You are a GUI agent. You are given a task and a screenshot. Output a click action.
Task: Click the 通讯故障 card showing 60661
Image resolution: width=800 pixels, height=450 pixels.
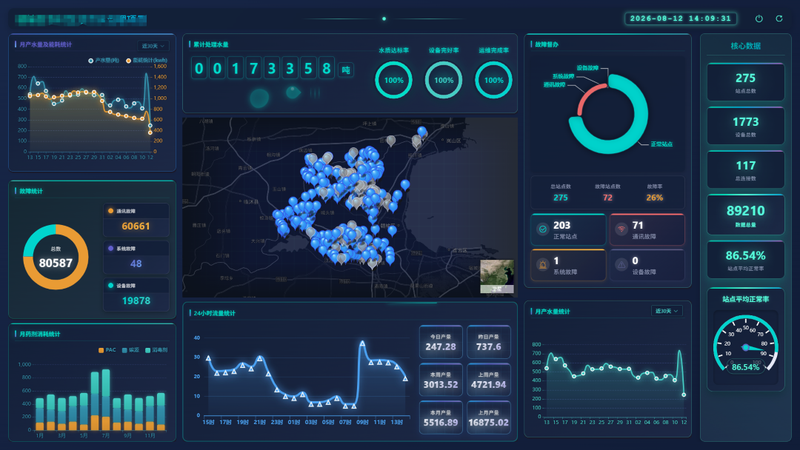[136, 220]
